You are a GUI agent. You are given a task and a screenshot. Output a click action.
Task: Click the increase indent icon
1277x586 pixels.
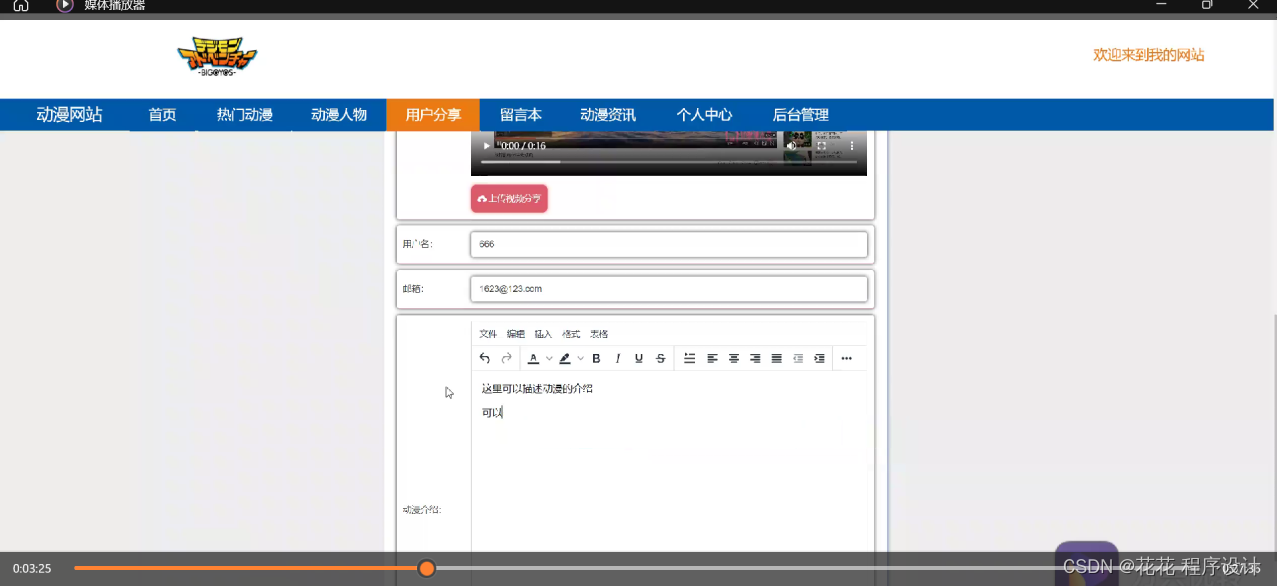(x=819, y=358)
